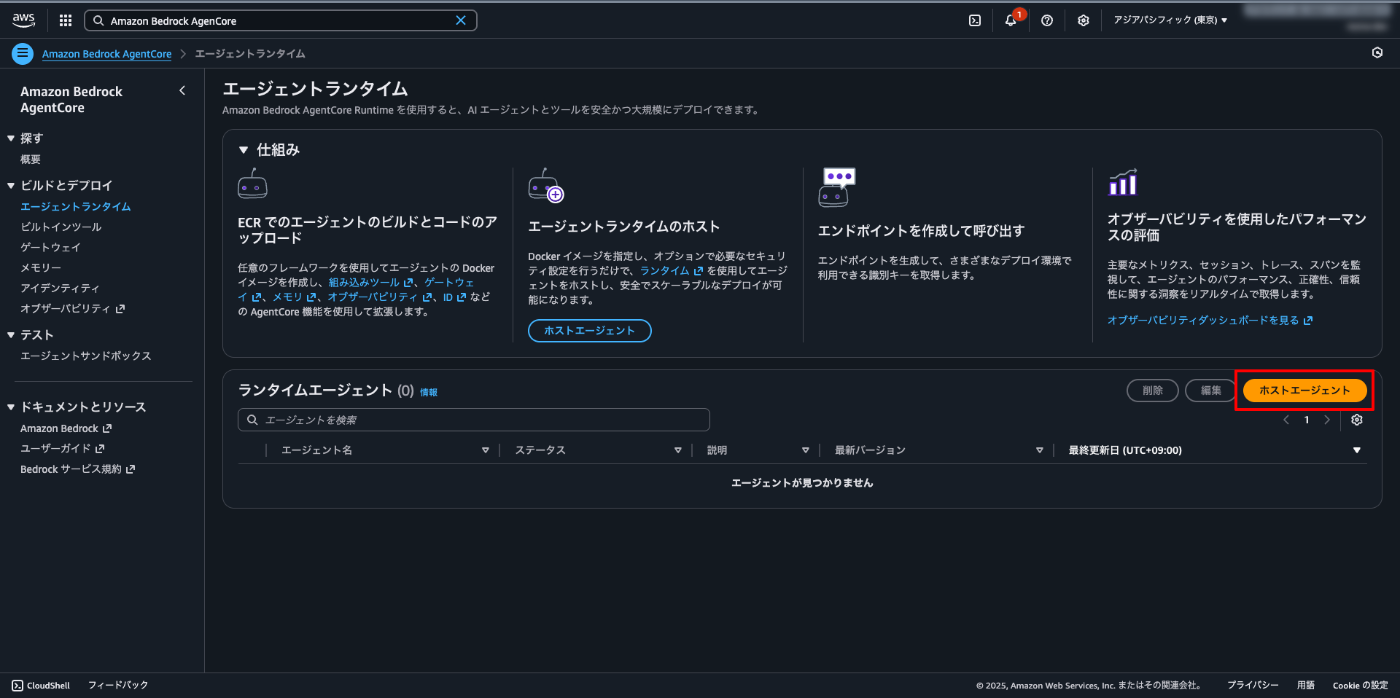Sort by 説明 column arrow
Image resolution: width=1400 pixels, height=698 pixels.
pos(805,451)
